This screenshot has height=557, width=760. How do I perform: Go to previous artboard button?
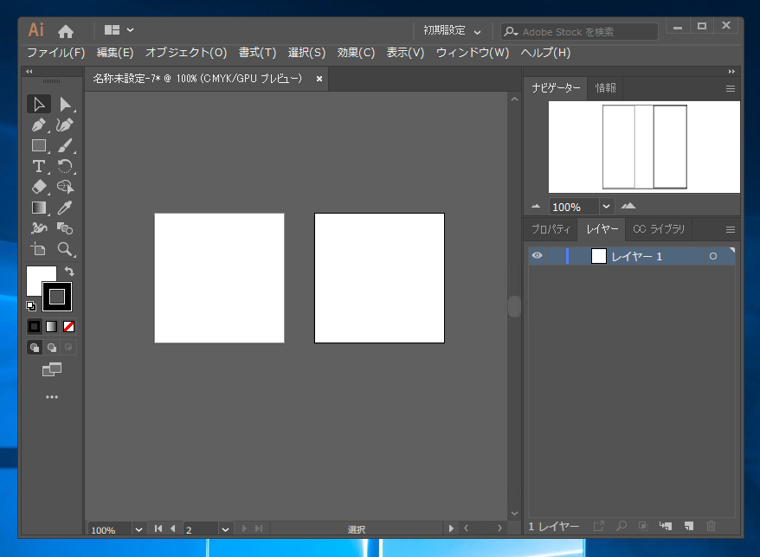coord(173,529)
